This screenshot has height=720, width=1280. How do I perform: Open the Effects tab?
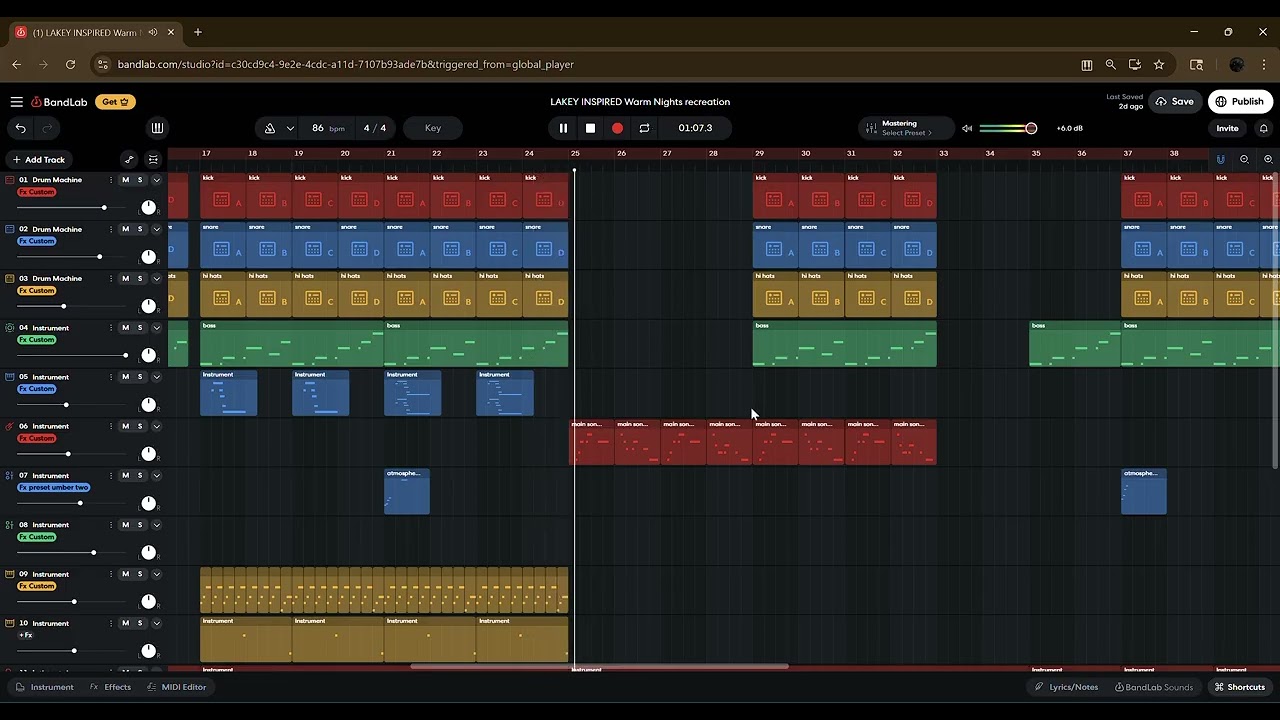110,687
